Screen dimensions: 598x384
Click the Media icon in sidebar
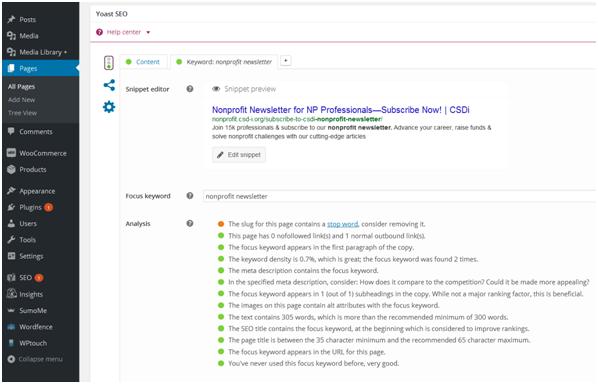pyautogui.click(x=11, y=35)
